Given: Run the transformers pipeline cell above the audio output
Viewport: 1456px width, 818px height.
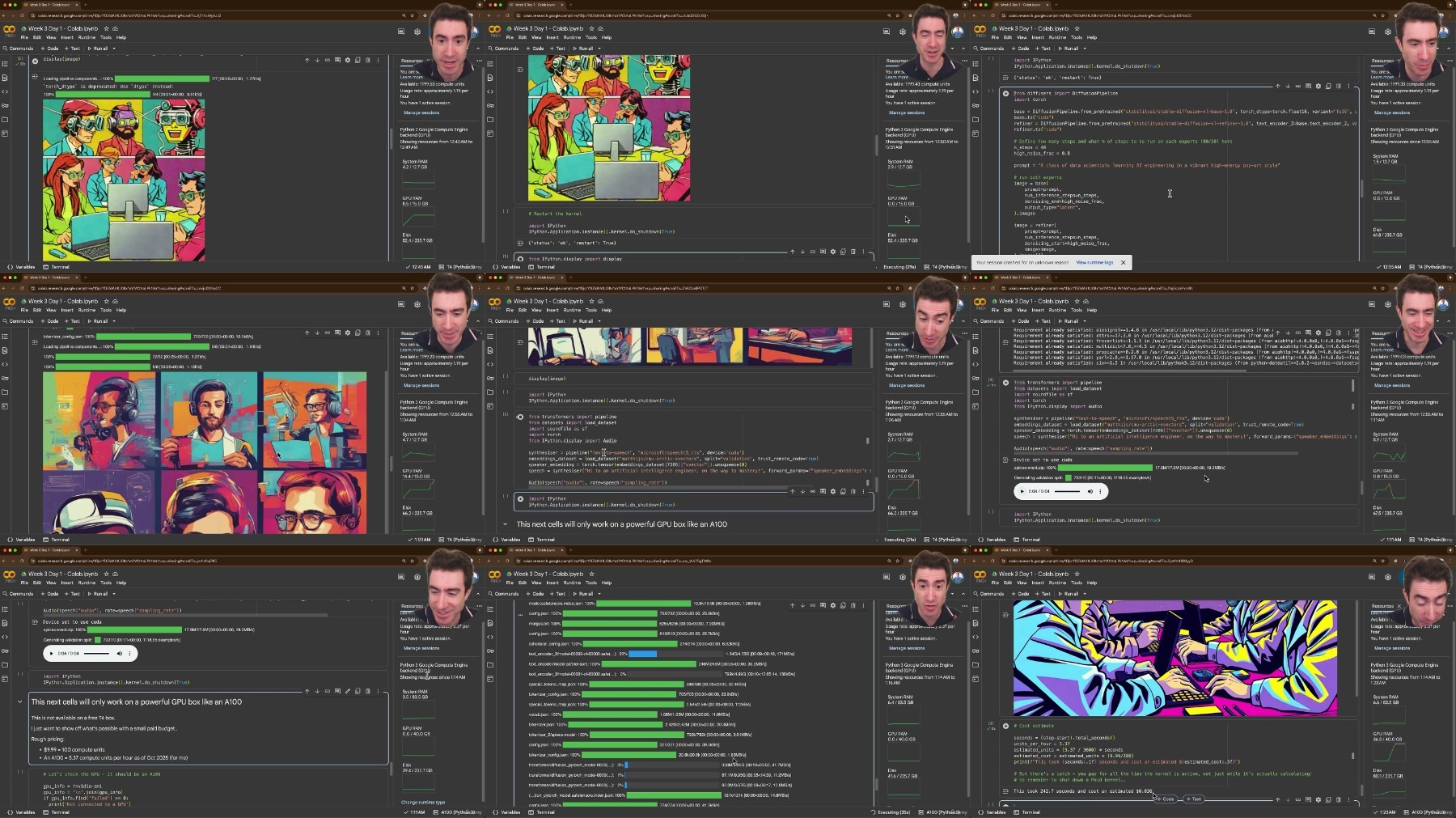Looking at the screenshot, I should [1005, 383].
